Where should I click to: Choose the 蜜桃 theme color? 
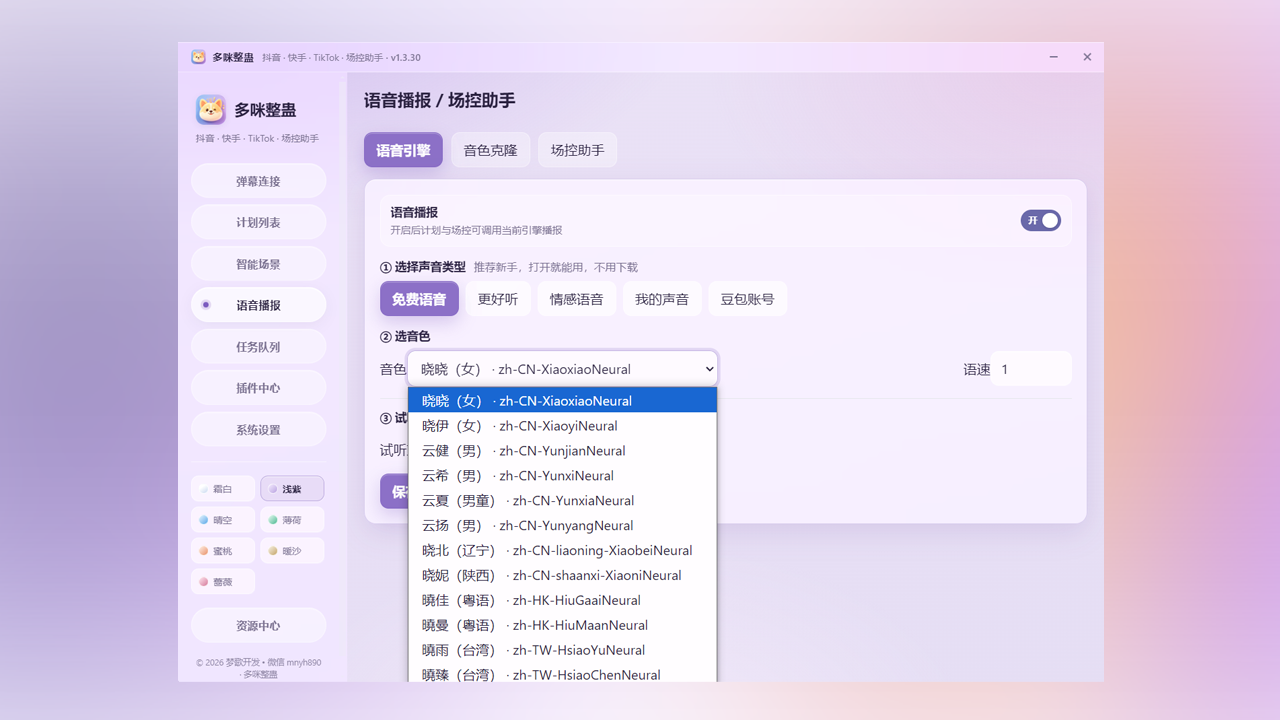pos(223,551)
